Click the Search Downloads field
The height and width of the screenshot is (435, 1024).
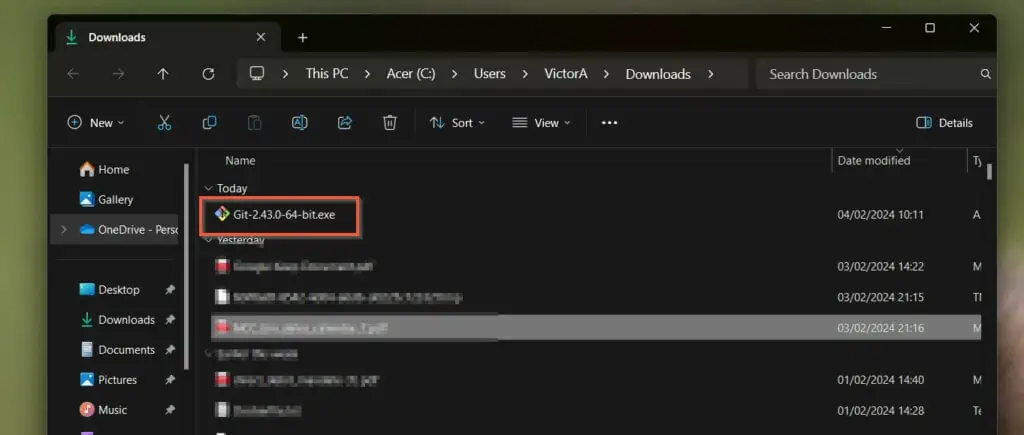pyautogui.click(x=875, y=74)
